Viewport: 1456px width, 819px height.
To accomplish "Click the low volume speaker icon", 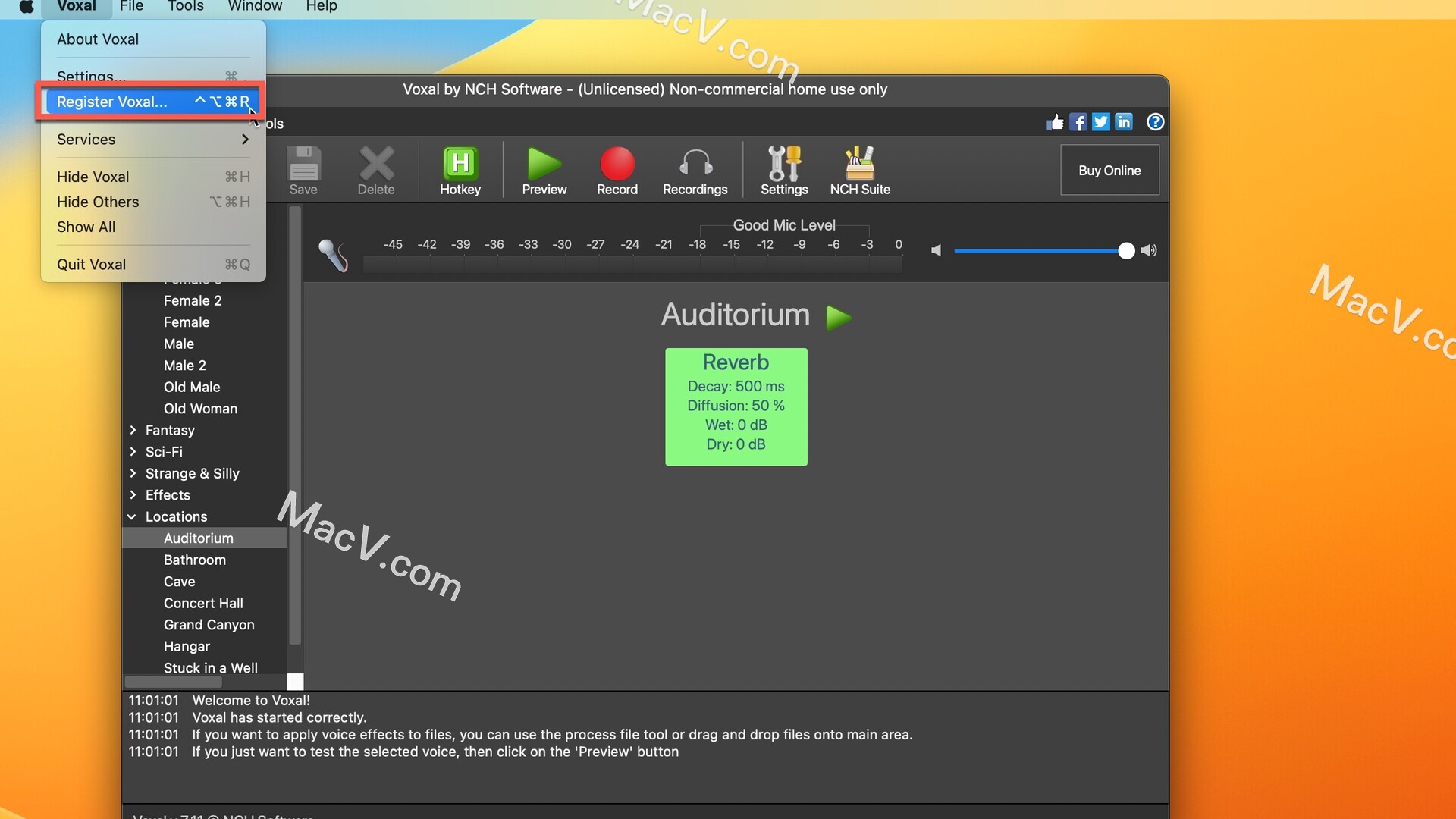I will click(x=937, y=250).
